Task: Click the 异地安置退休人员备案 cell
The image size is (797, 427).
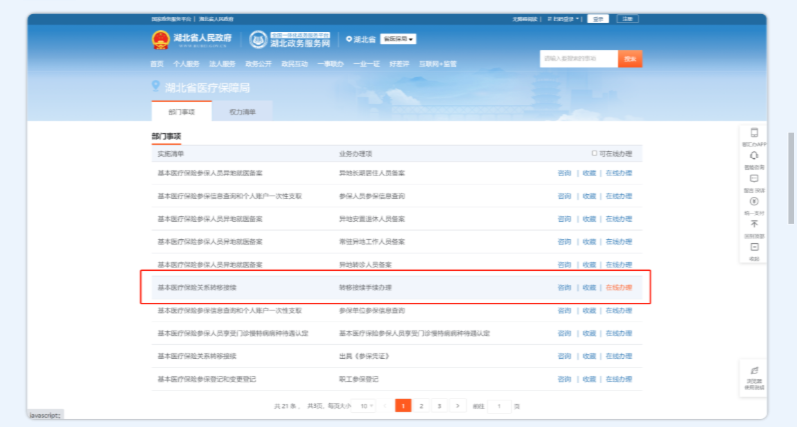Action: point(372,219)
